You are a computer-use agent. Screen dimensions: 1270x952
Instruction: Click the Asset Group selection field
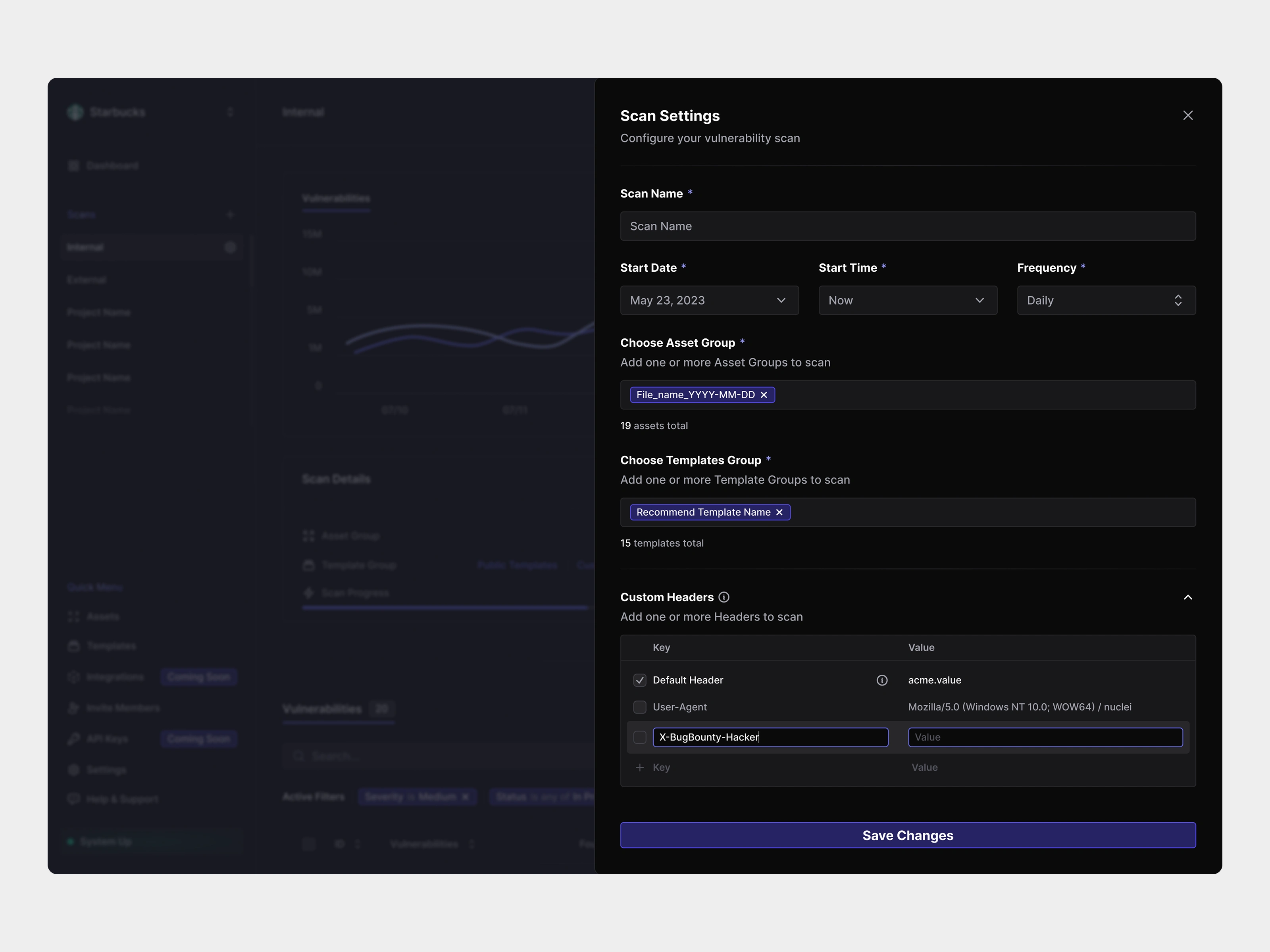(908, 395)
